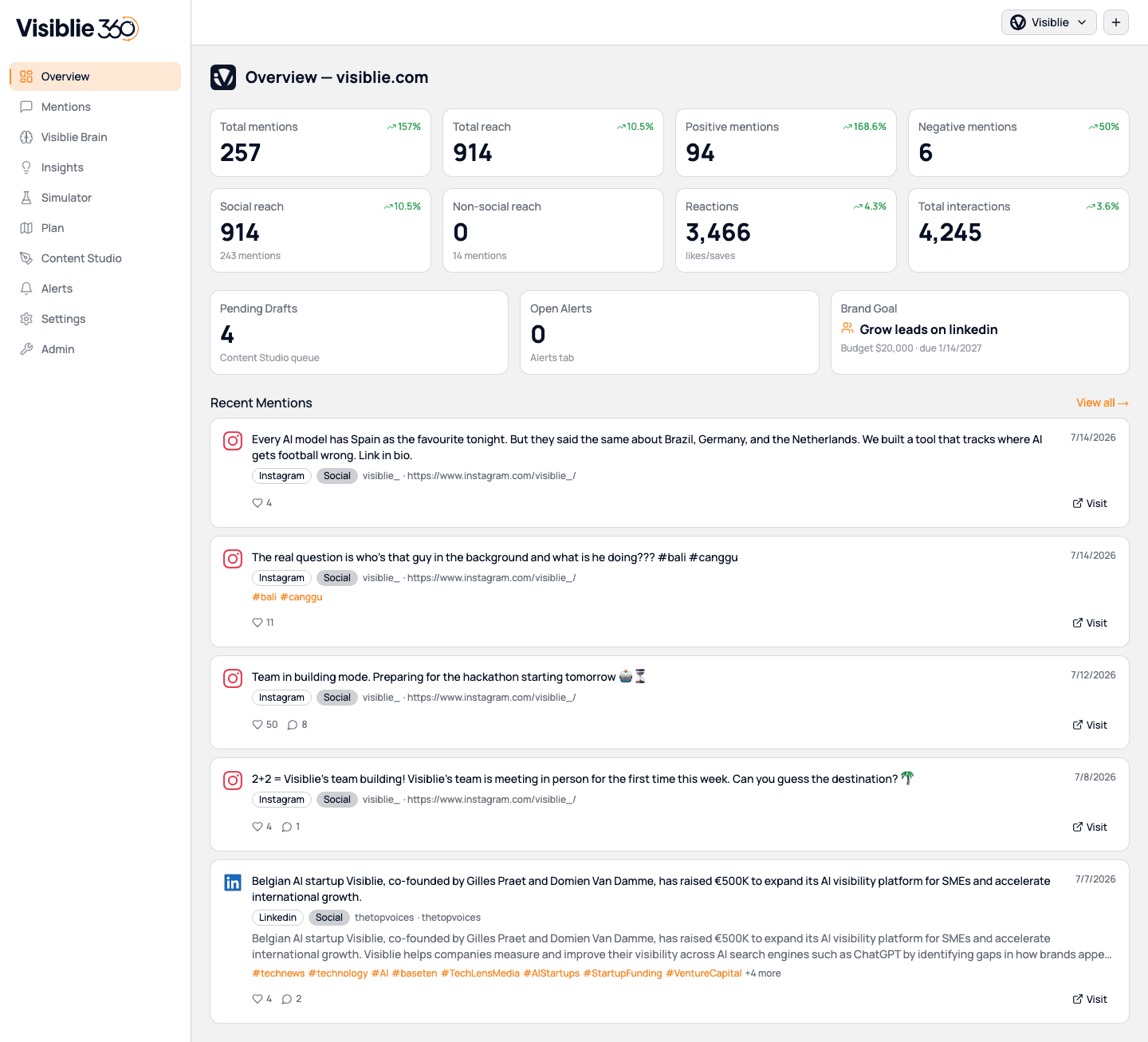
Task: Open the Pending Drafts card
Action: (359, 332)
